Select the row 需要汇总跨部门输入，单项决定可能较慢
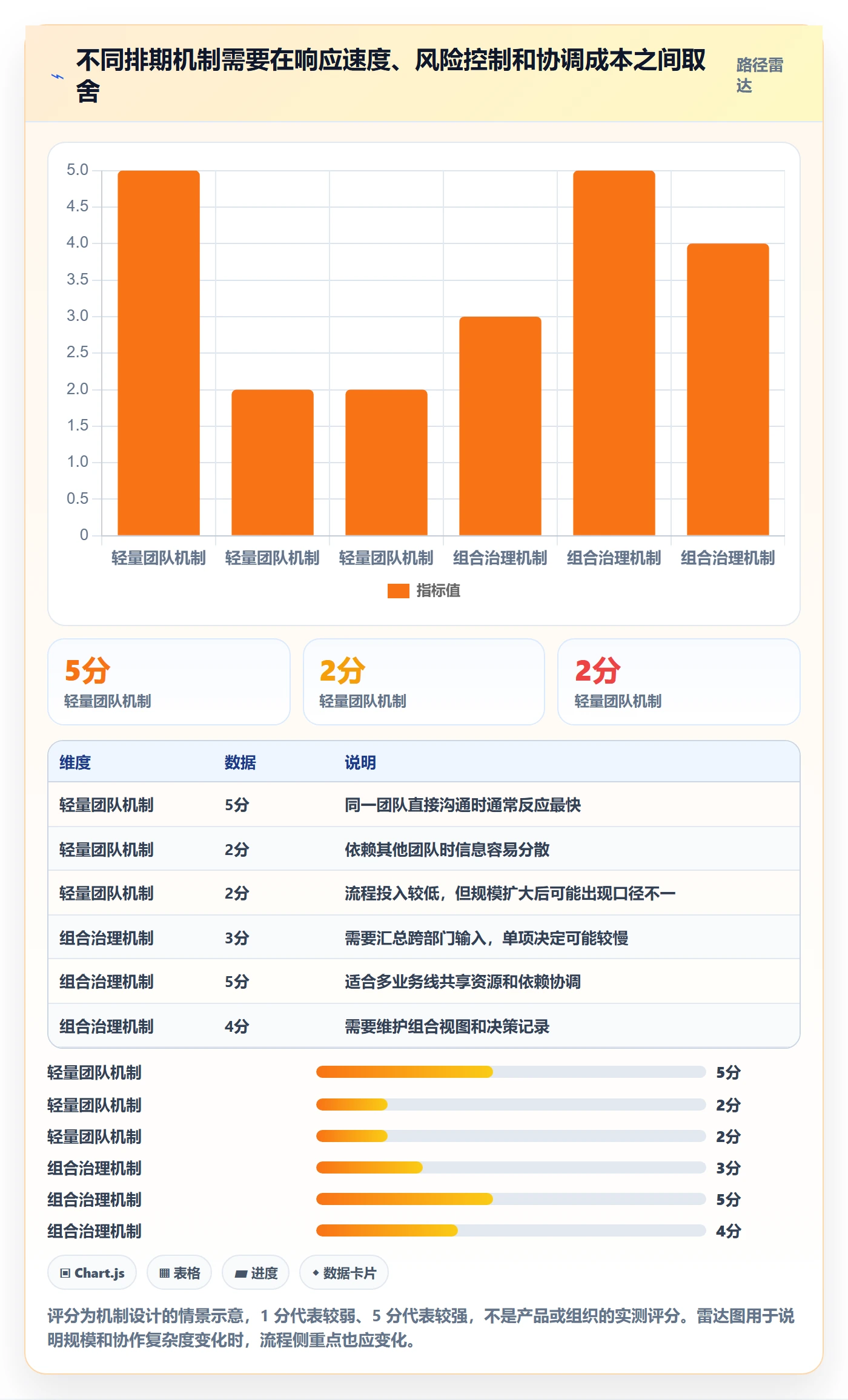This screenshot has height=1400, width=848. coord(424,937)
